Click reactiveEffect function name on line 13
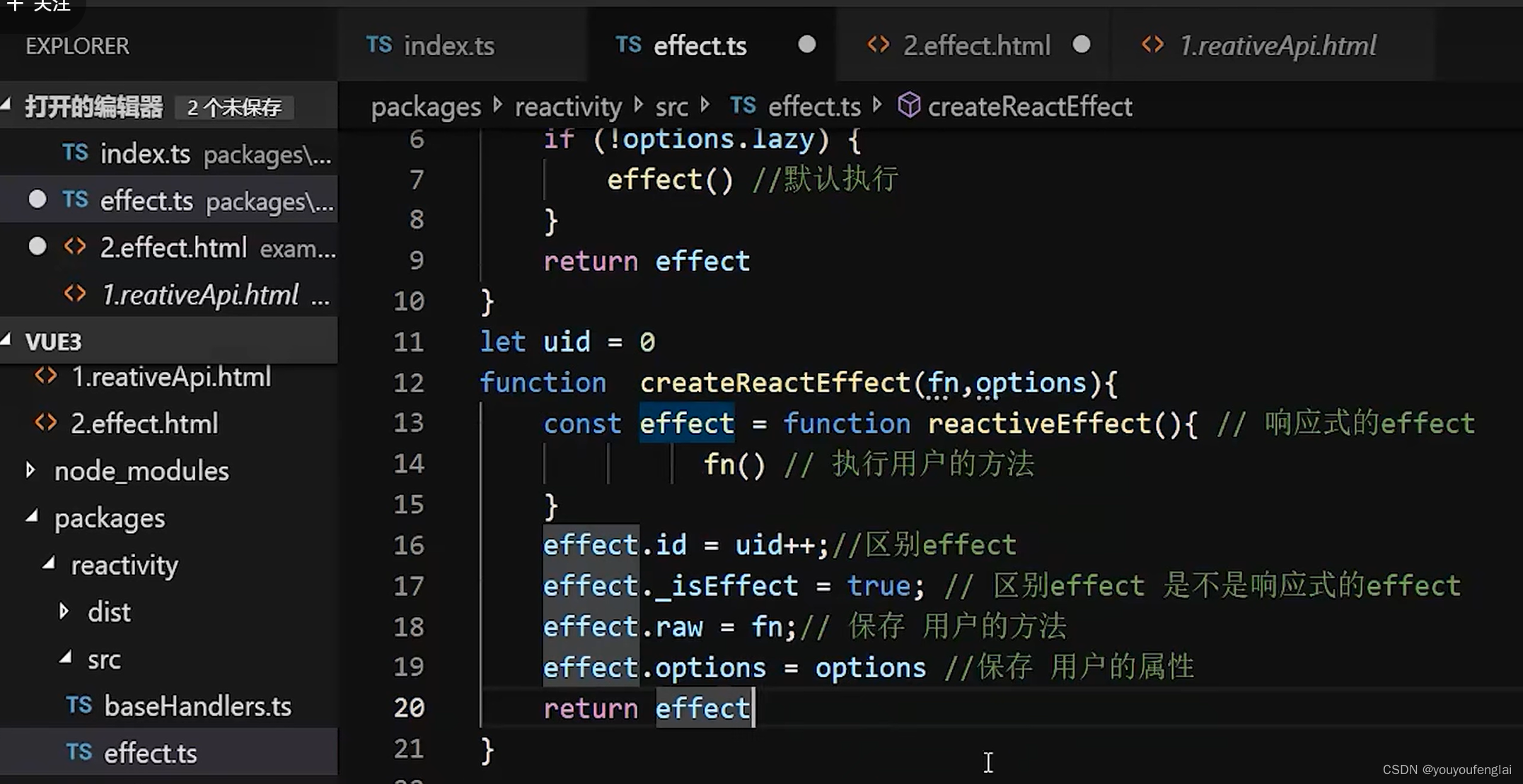Image resolution: width=1523 pixels, height=784 pixels. point(1040,423)
